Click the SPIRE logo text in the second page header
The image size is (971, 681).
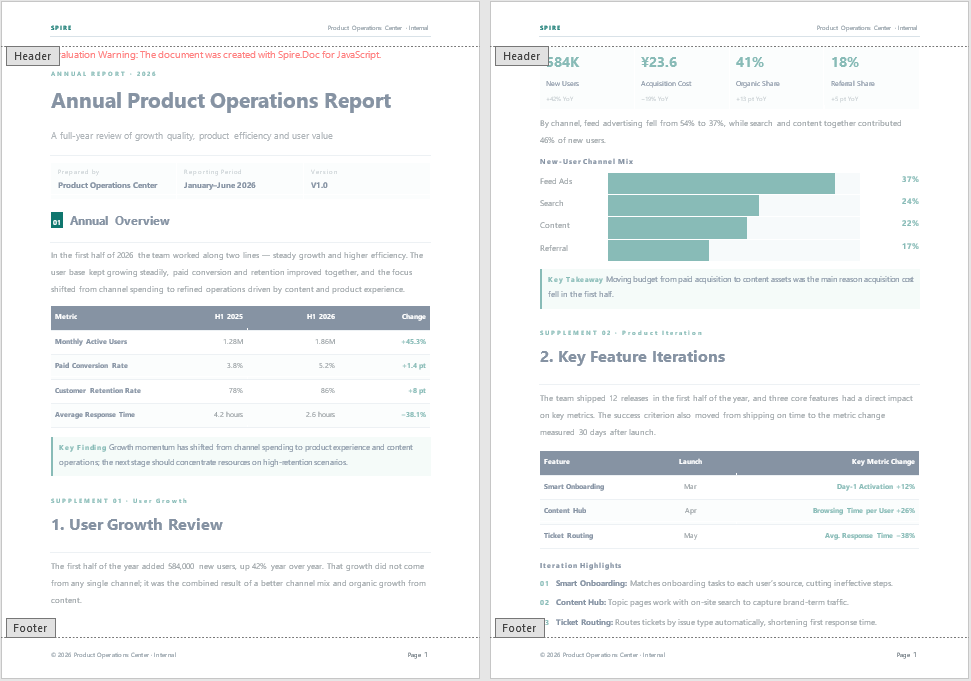coord(550,28)
